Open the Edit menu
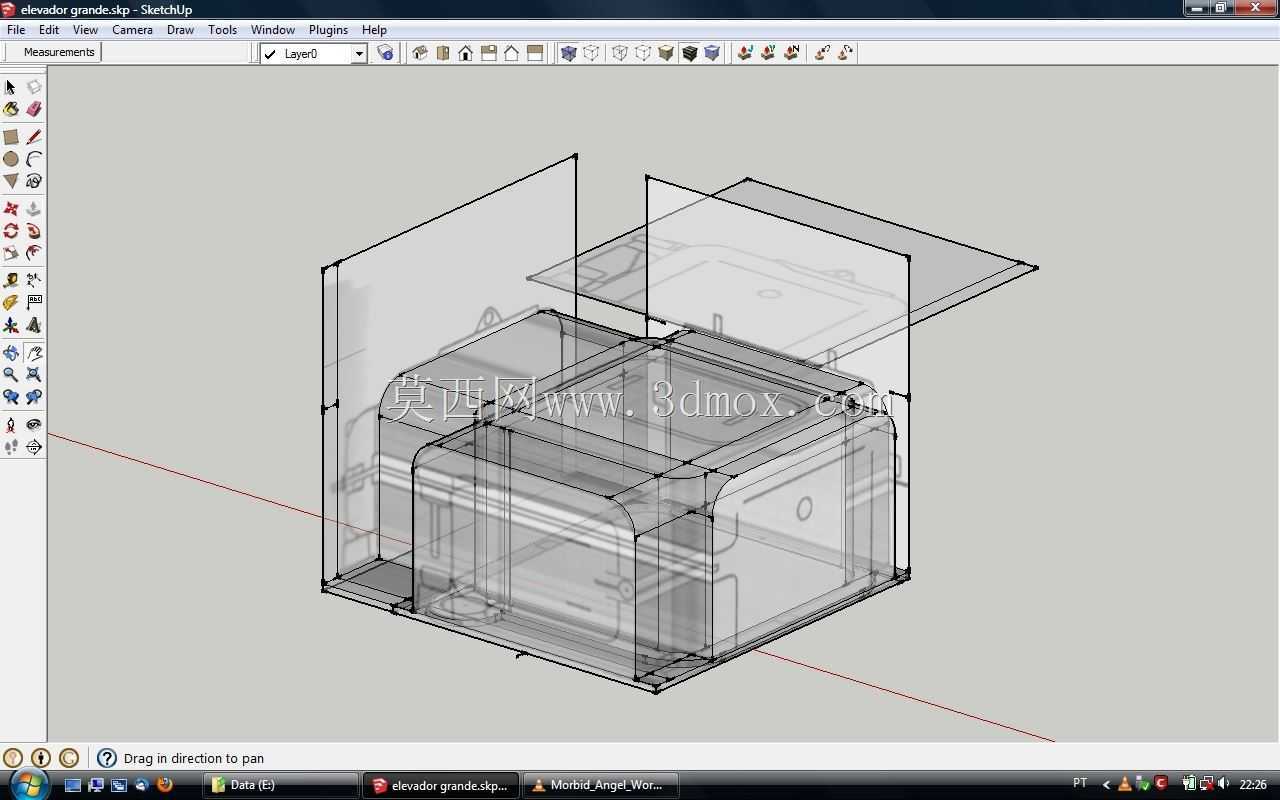 coord(49,30)
